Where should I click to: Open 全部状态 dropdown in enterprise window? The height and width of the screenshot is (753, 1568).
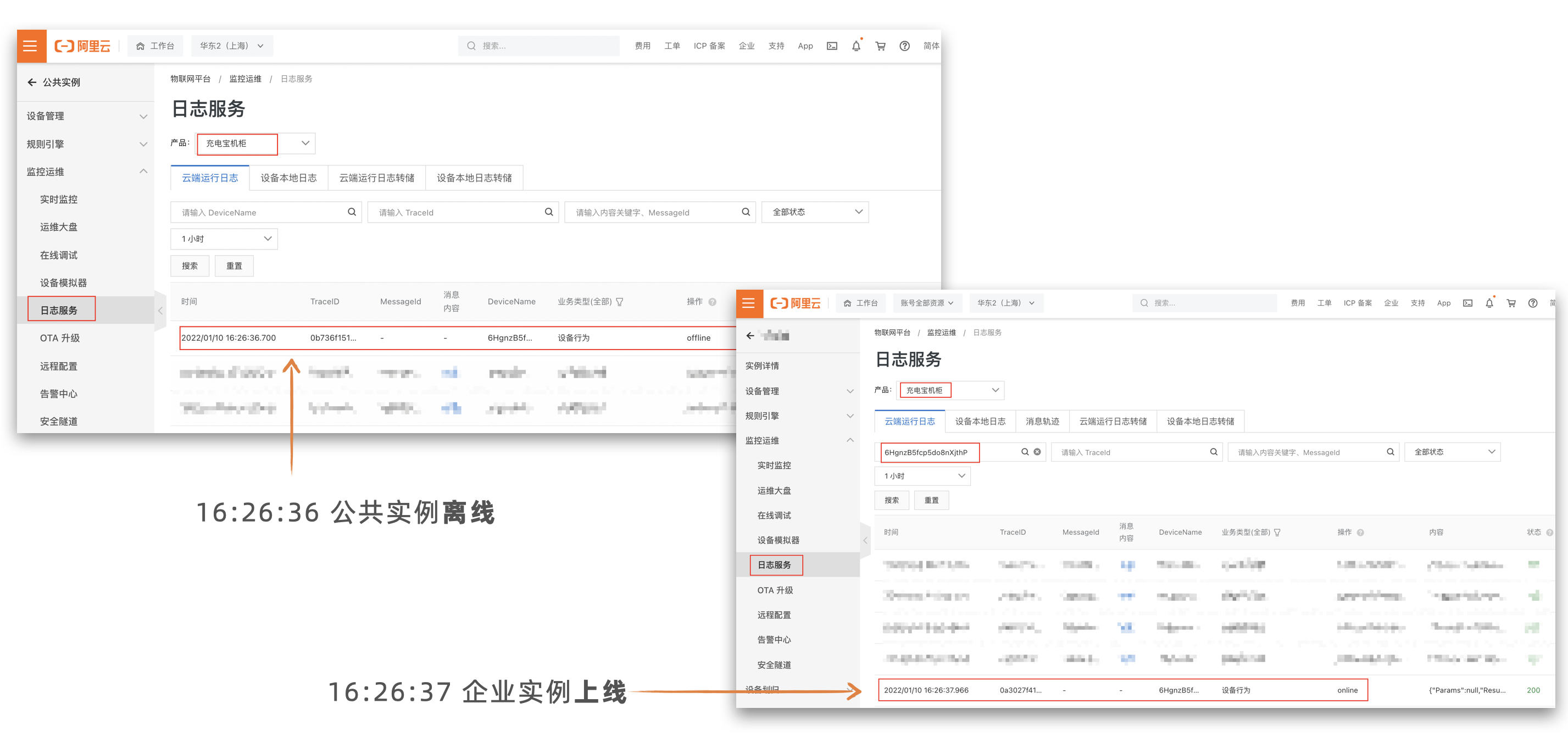(1452, 452)
